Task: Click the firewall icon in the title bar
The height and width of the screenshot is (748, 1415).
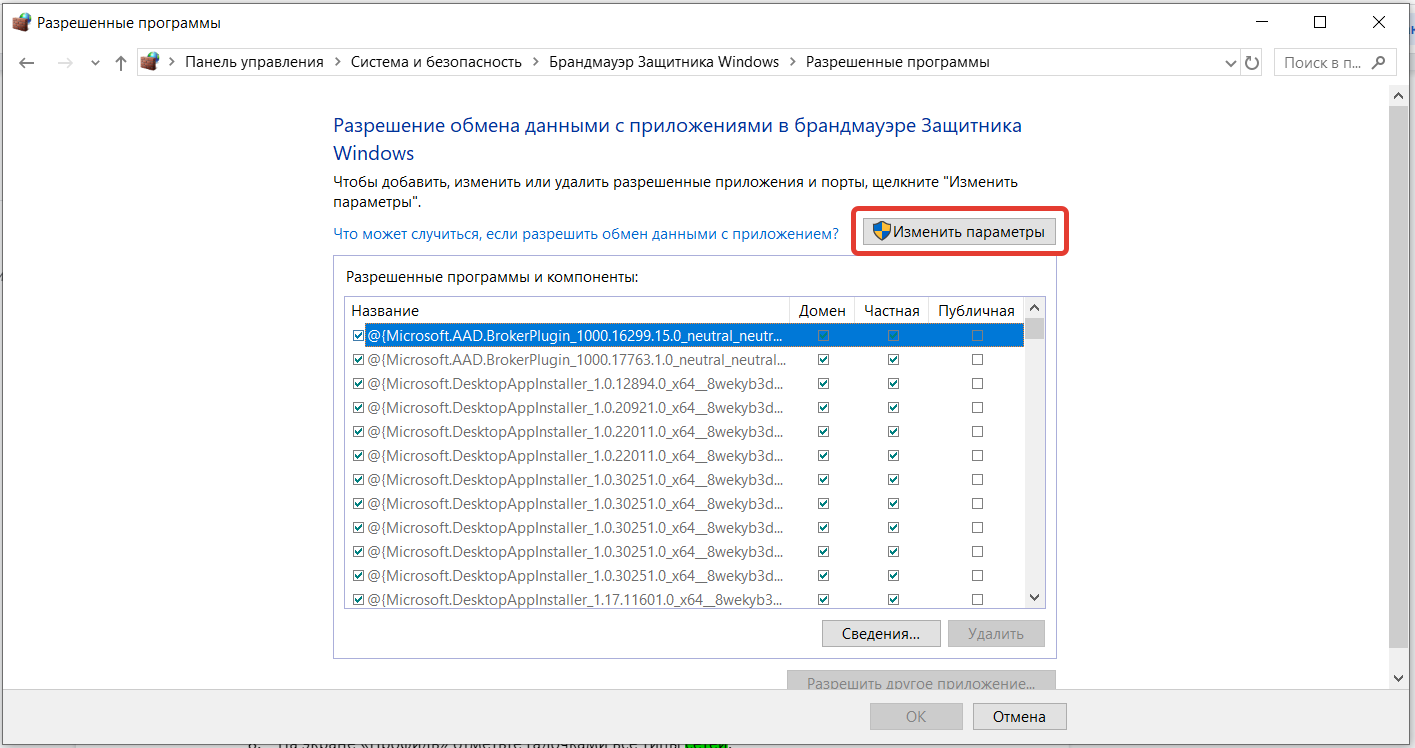Action: pyautogui.click(x=21, y=22)
